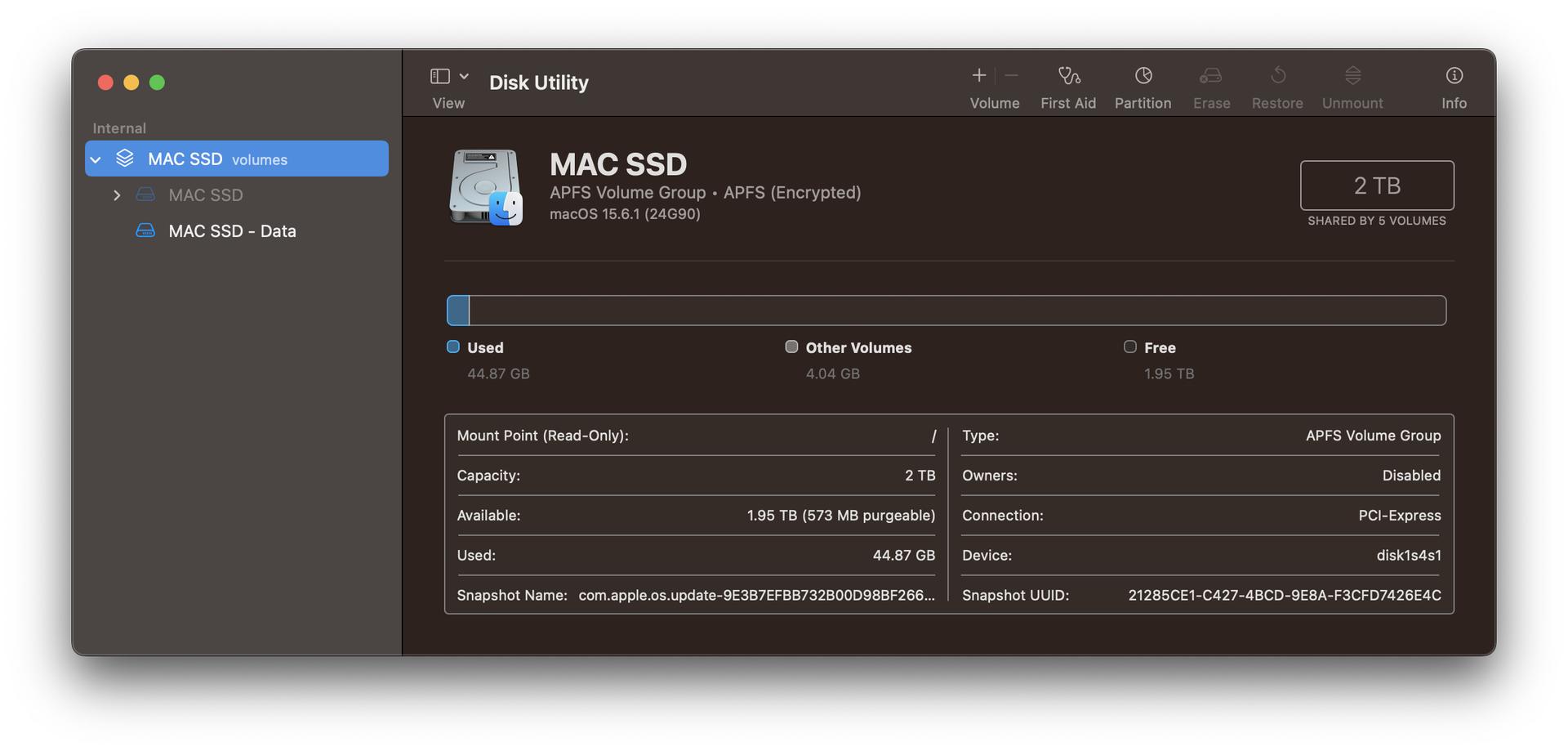Click the MAC SSD drive thumbnail image
The height and width of the screenshot is (751, 1568).
486,187
